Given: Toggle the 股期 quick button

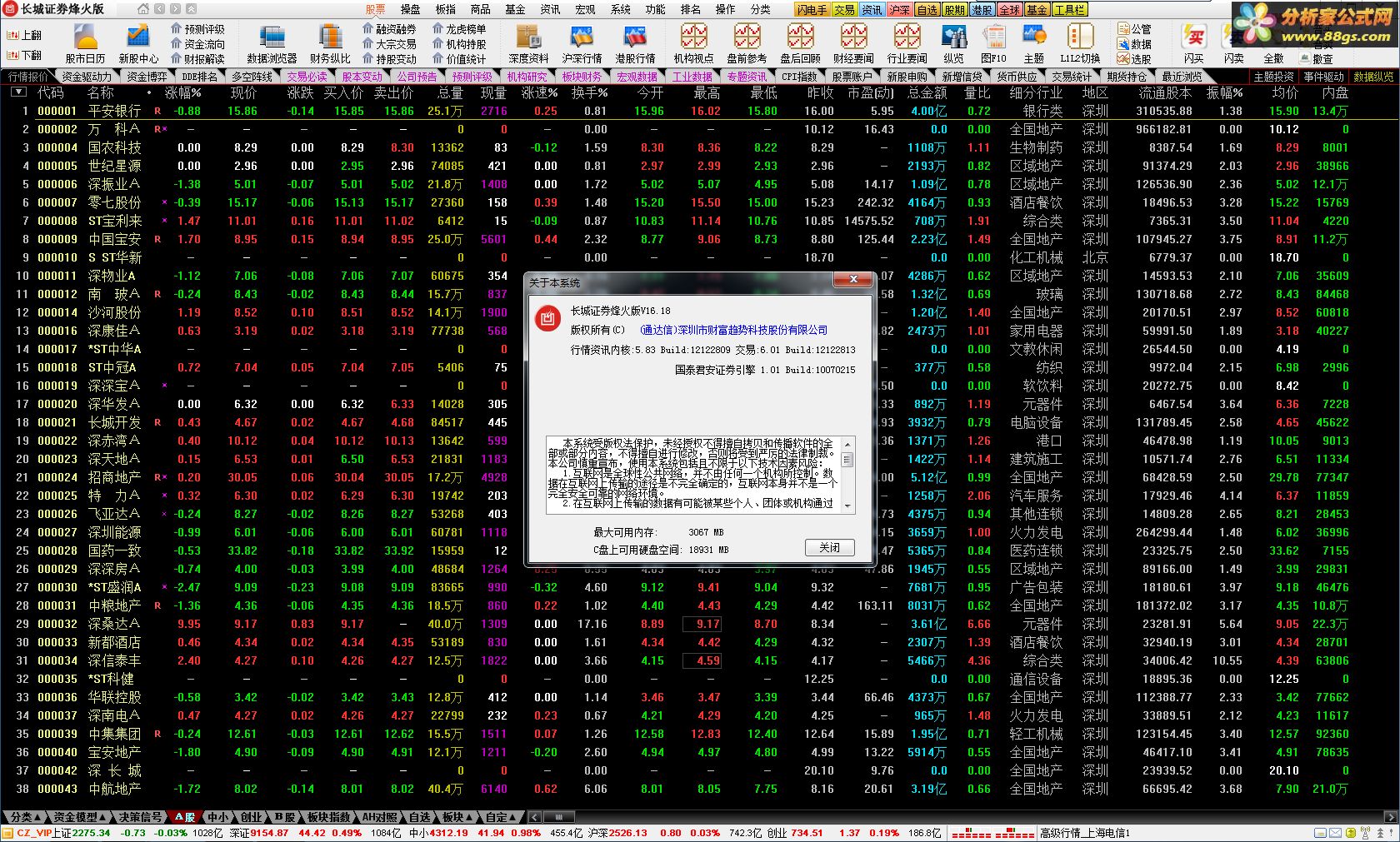Looking at the screenshot, I should point(954,10).
